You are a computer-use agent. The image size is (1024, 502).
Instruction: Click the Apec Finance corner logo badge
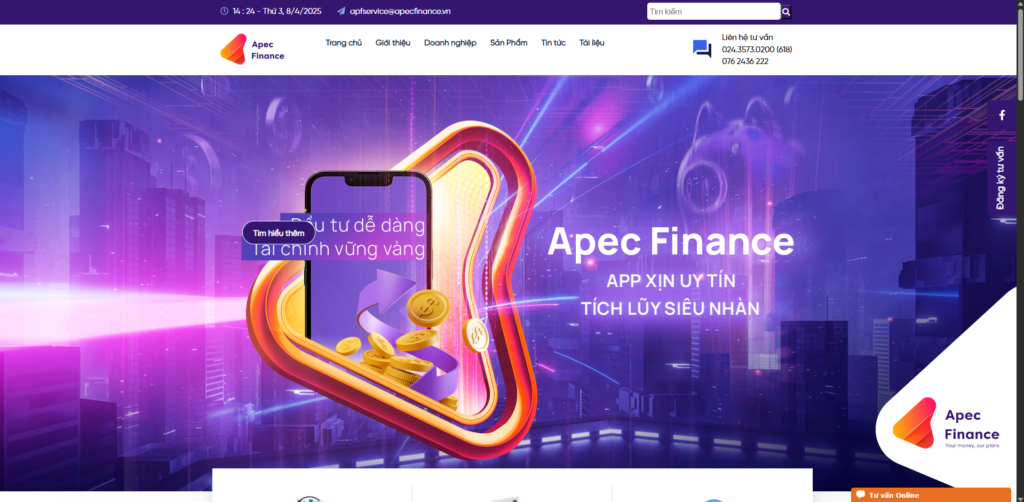946,423
